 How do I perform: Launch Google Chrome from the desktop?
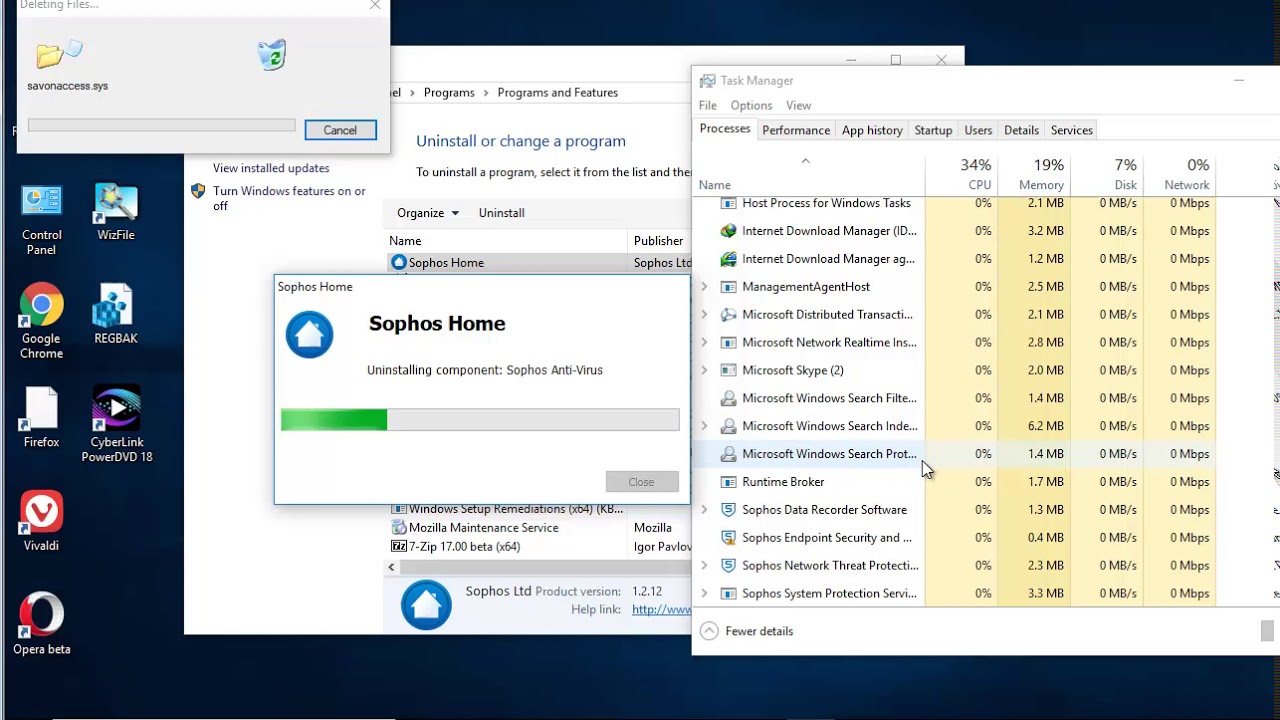[x=41, y=322]
